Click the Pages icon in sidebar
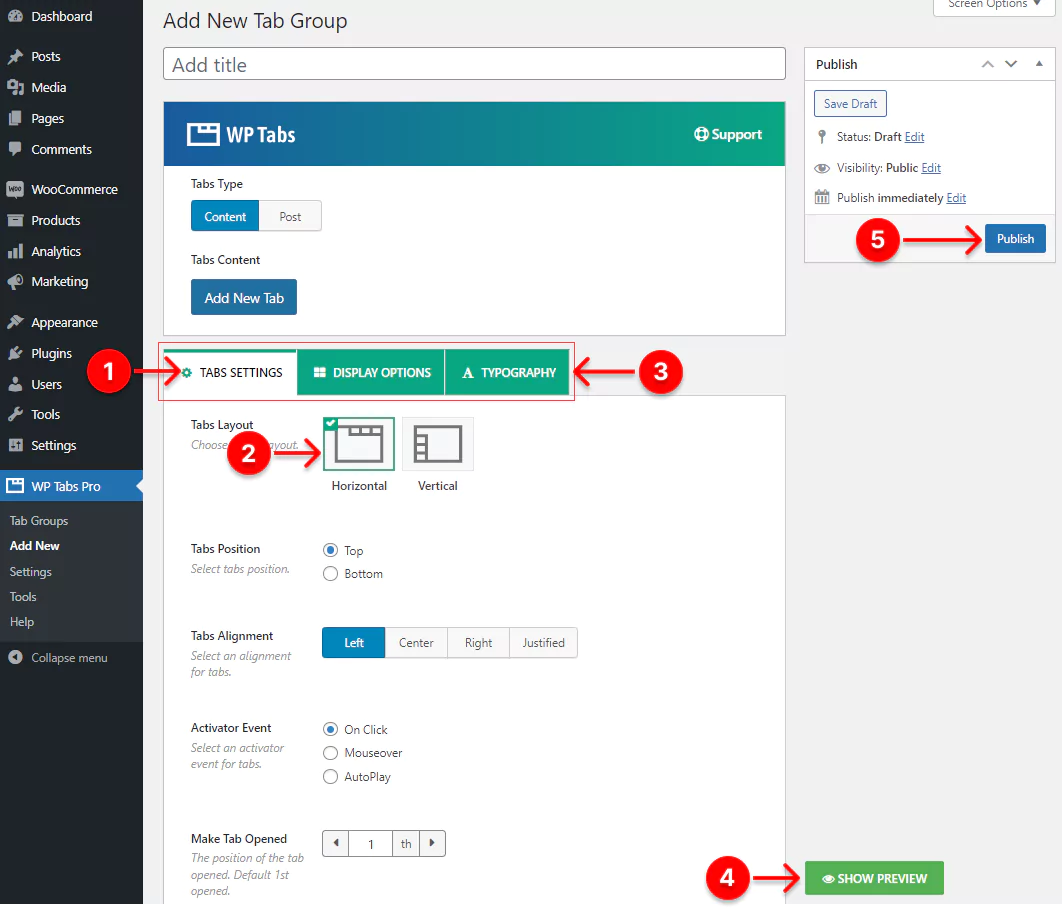The image size is (1062, 908). [15, 118]
